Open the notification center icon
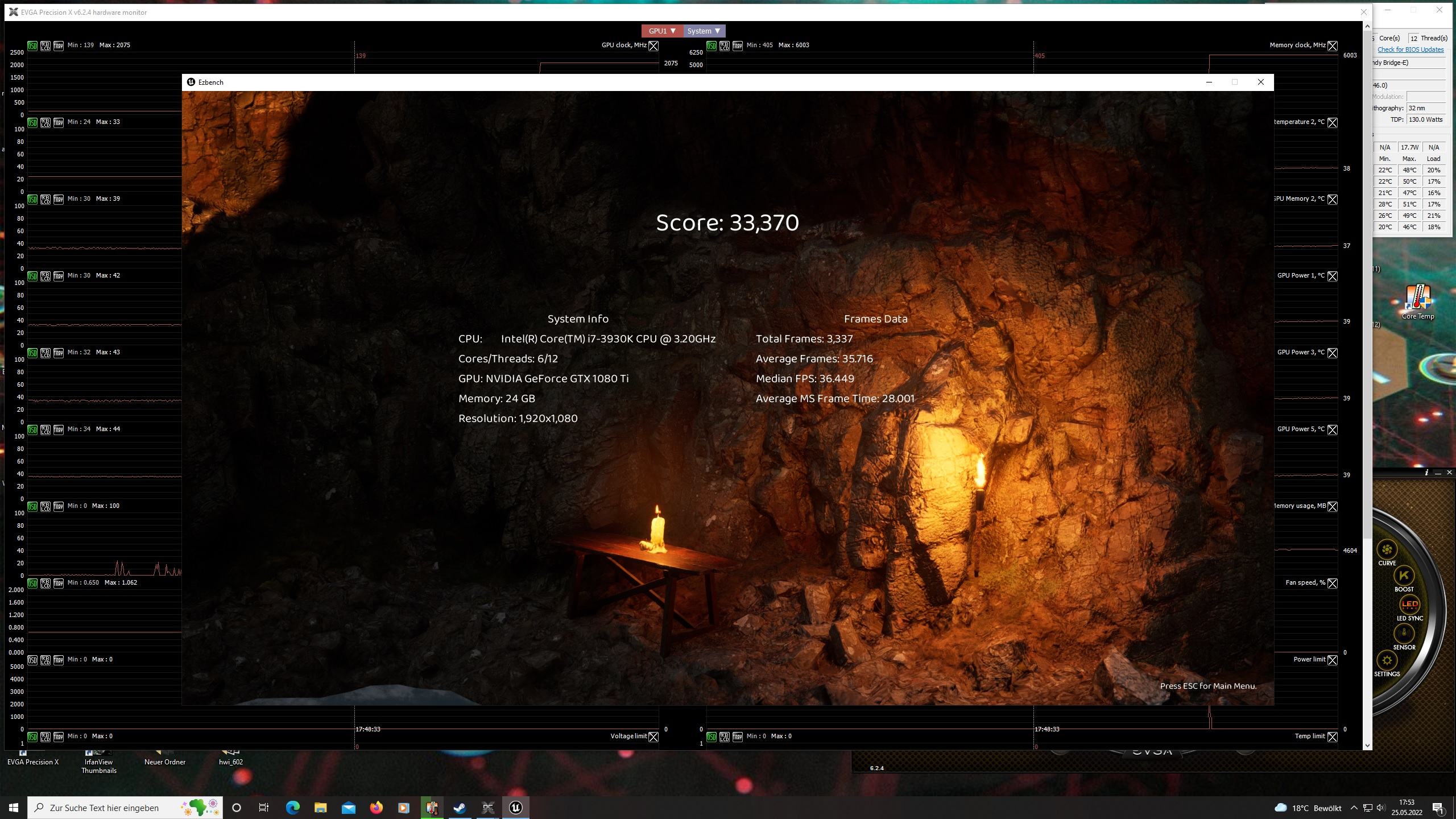The image size is (1456, 819). coord(1438,808)
